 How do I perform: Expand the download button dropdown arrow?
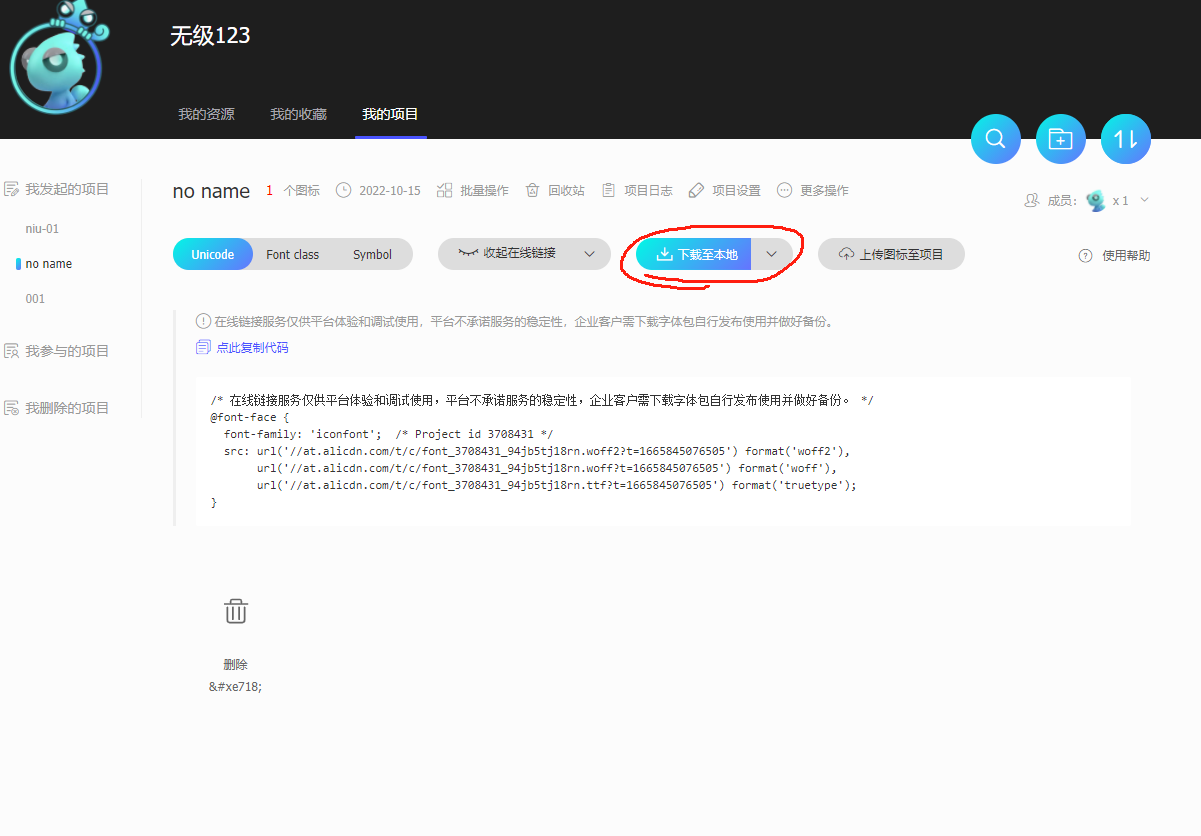tap(771, 254)
